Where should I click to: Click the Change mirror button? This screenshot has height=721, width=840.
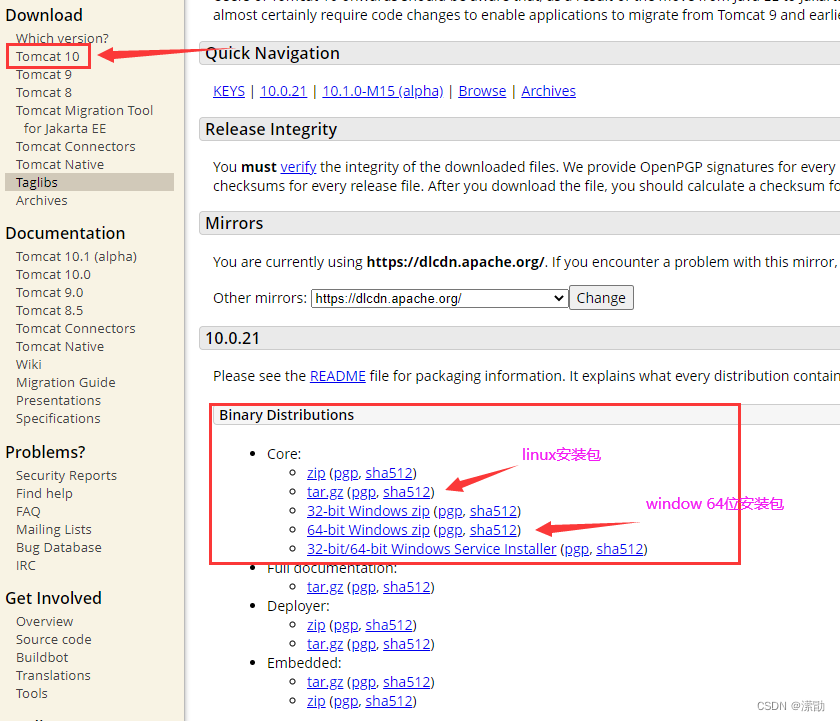(601, 298)
